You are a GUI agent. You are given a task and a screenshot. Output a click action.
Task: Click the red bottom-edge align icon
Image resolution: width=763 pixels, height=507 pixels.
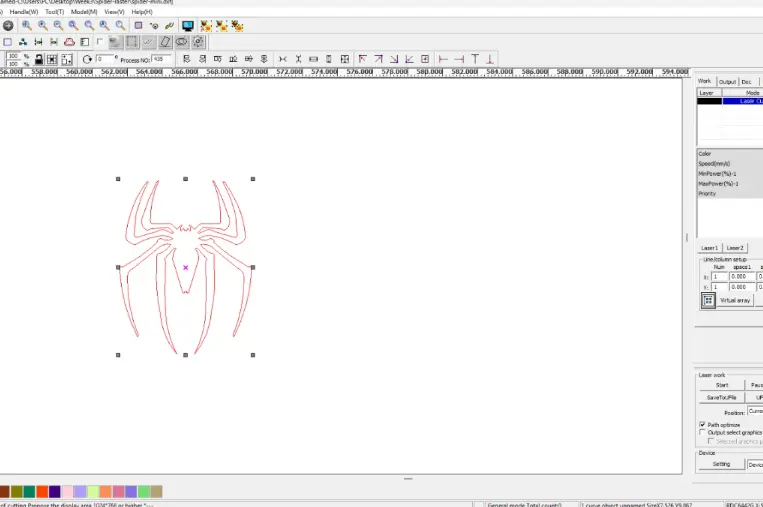tap(490, 59)
